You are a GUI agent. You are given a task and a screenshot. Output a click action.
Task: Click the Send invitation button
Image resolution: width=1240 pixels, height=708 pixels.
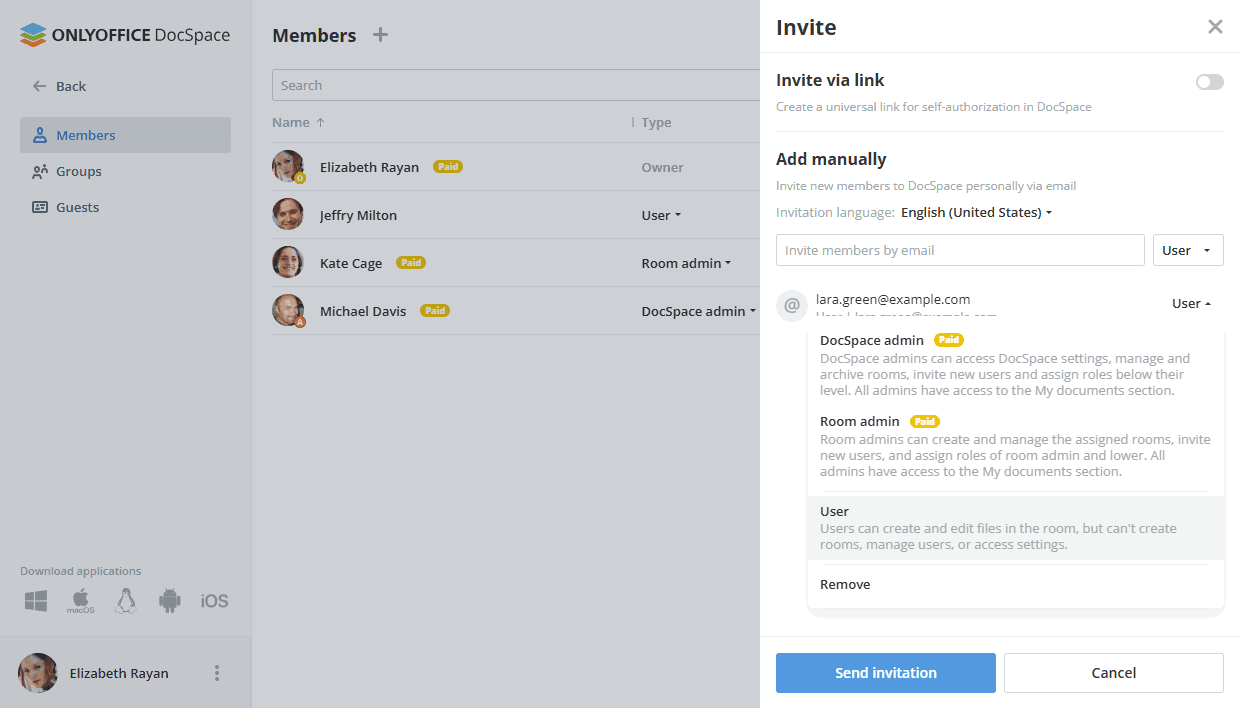(885, 673)
